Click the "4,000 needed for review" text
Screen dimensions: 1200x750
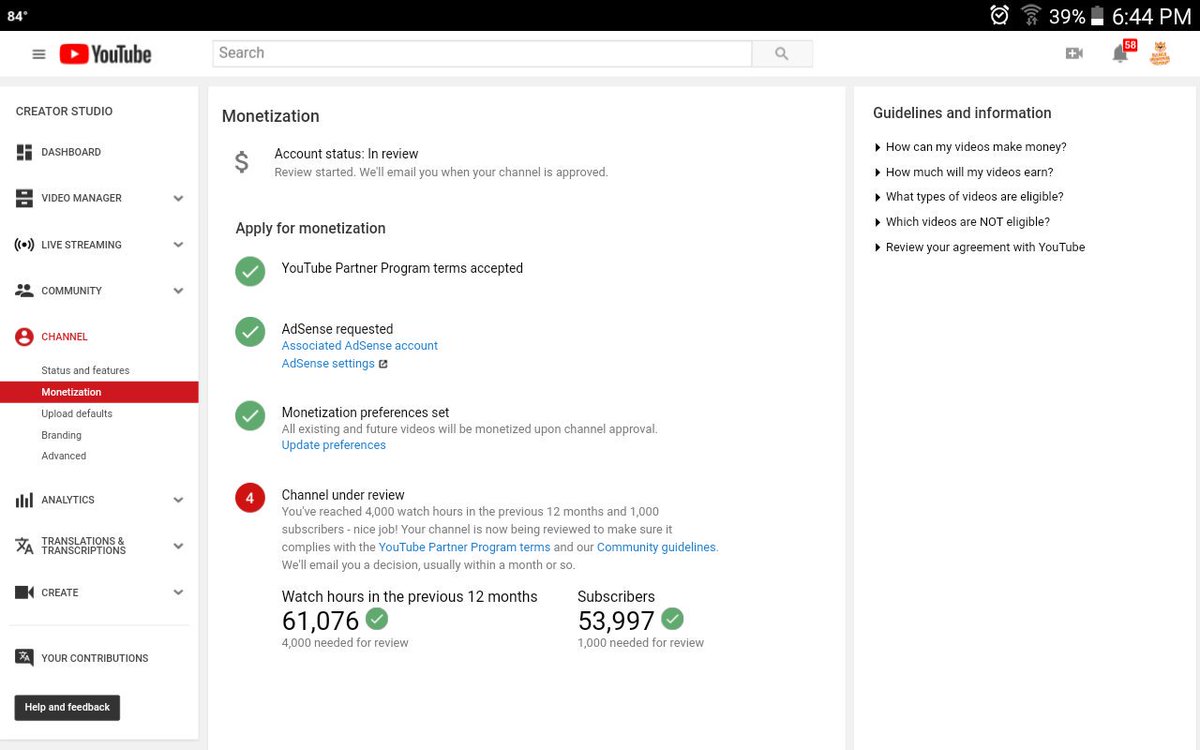pyautogui.click(x=345, y=643)
